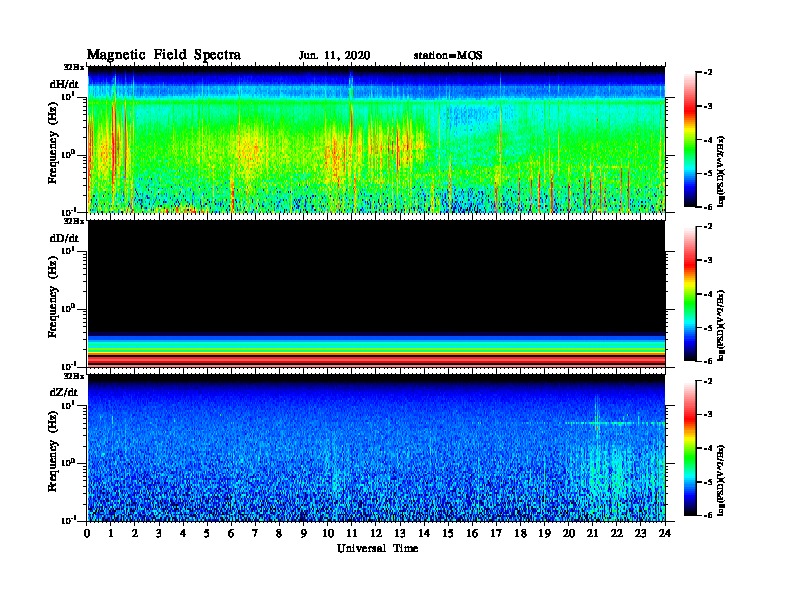This screenshot has height=612, width=792.
Task: Click hour tick label '6' on time axis
Action: (x=231, y=533)
